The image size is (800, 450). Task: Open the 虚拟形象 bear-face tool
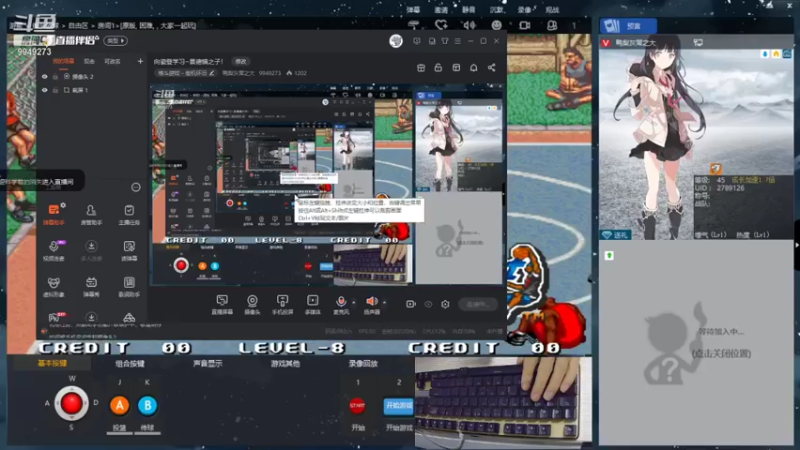click(54, 287)
